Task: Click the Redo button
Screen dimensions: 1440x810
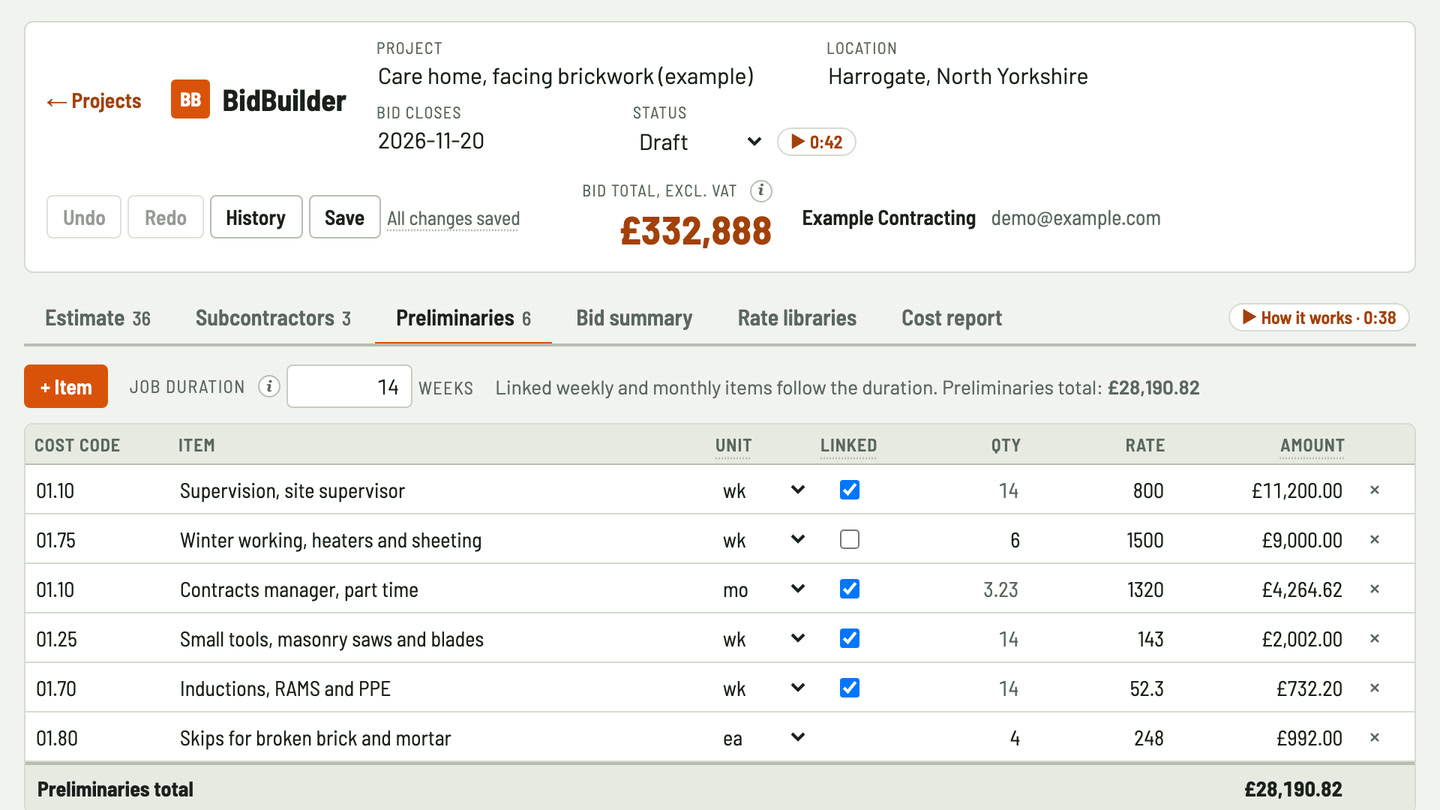Action: click(165, 217)
